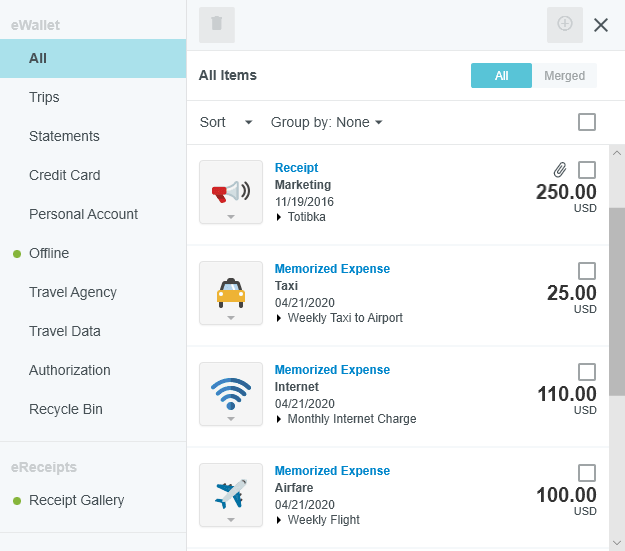Screen dimensions: 625x551
Task: Click the trash delete icon
Action: pos(217,25)
